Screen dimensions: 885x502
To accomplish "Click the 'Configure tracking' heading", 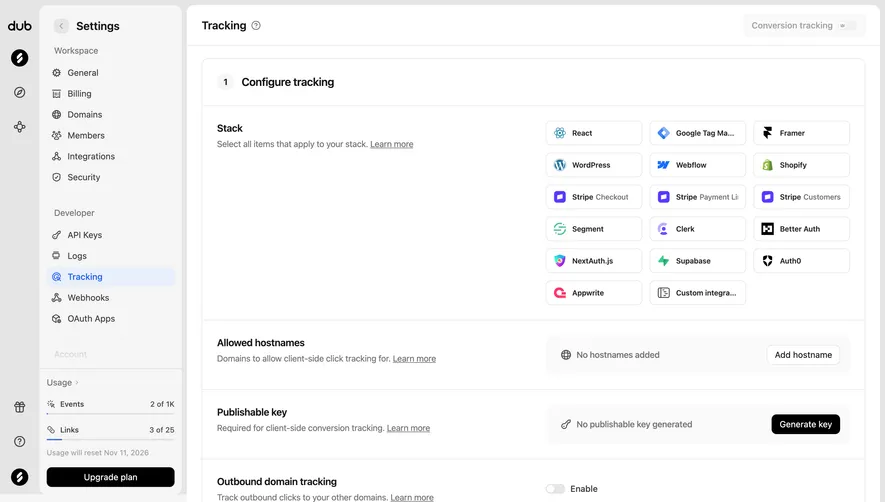I will 288,82.
